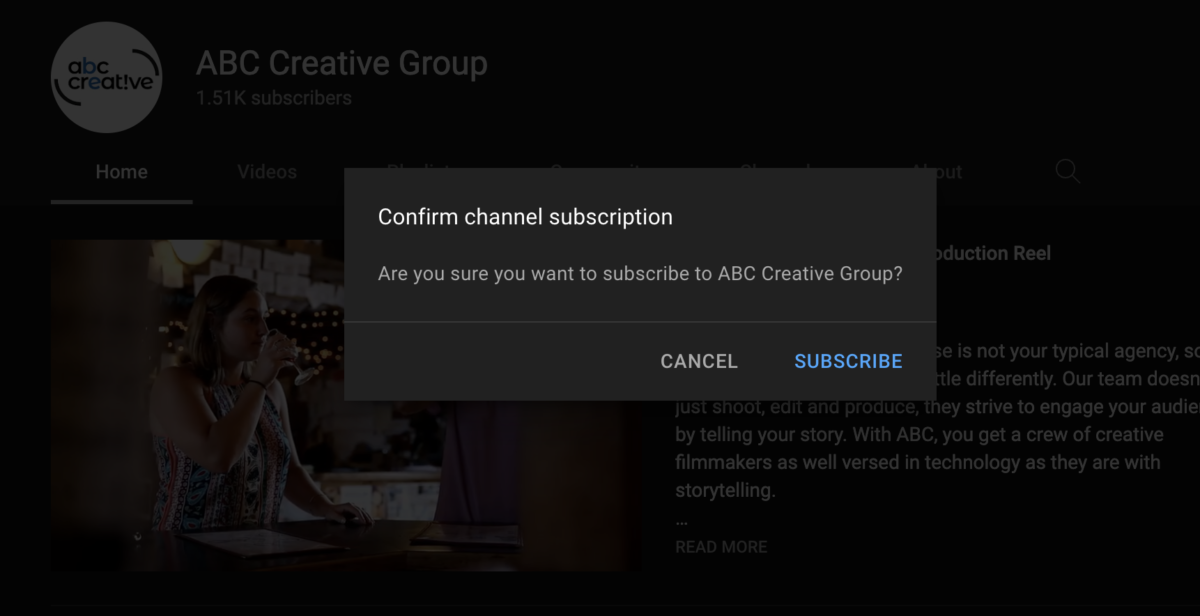Click the ellipsis above READ MORE
The image size is (1200, 616).
click(681, 520)
